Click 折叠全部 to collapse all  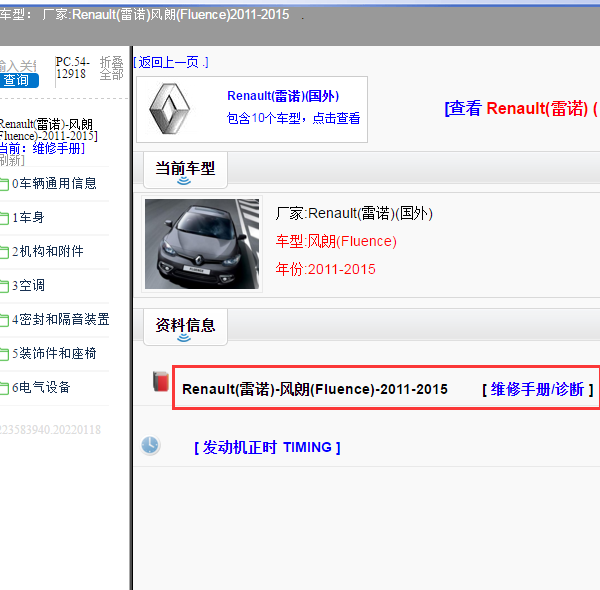(x=111, y=68)
